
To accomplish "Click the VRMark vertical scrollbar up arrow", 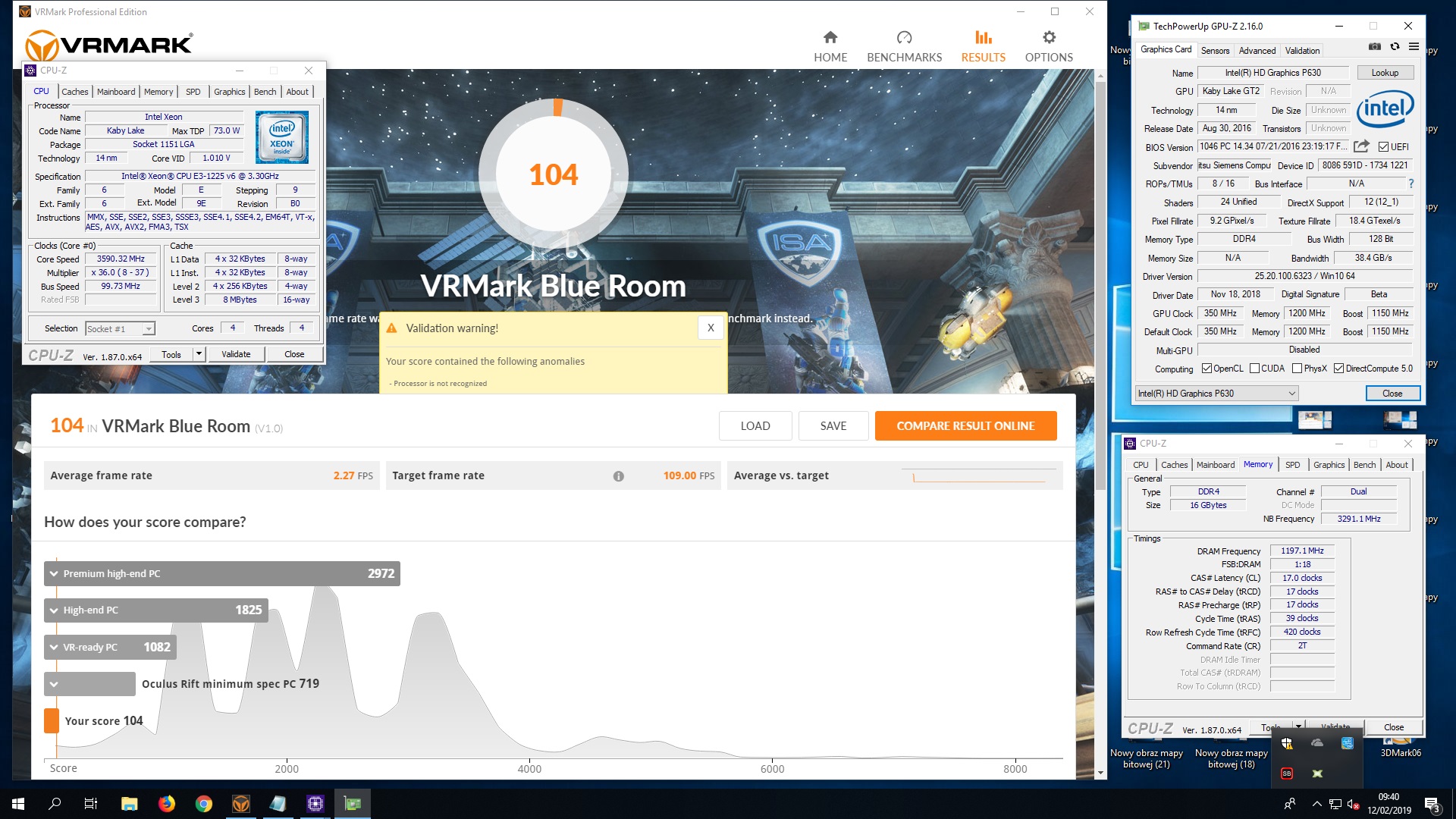I will (1100, 75).
